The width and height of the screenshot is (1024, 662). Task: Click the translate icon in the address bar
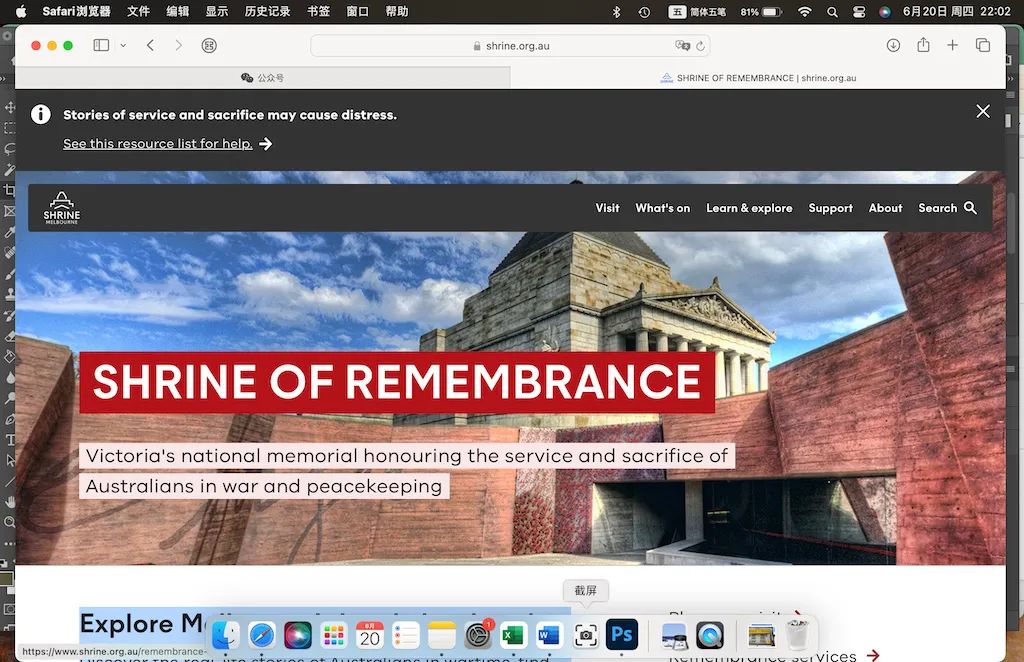[x=682, y=46]
